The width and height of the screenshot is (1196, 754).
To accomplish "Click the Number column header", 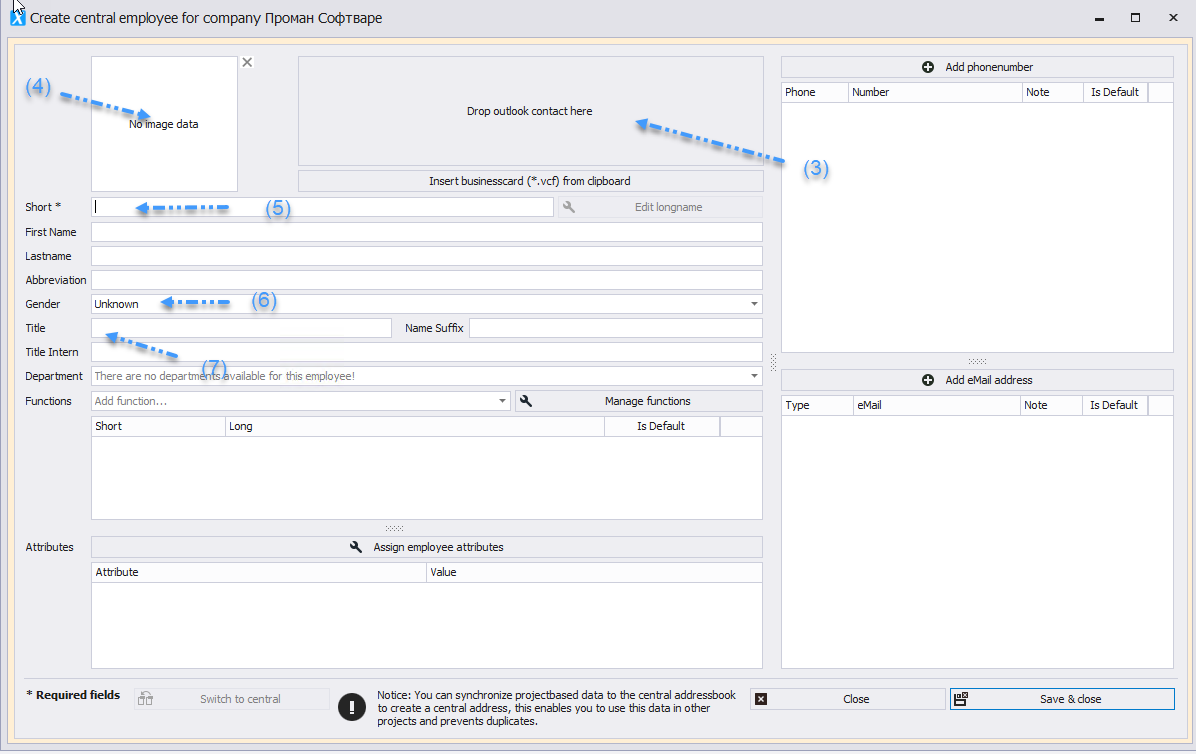I will pos(935,92).
